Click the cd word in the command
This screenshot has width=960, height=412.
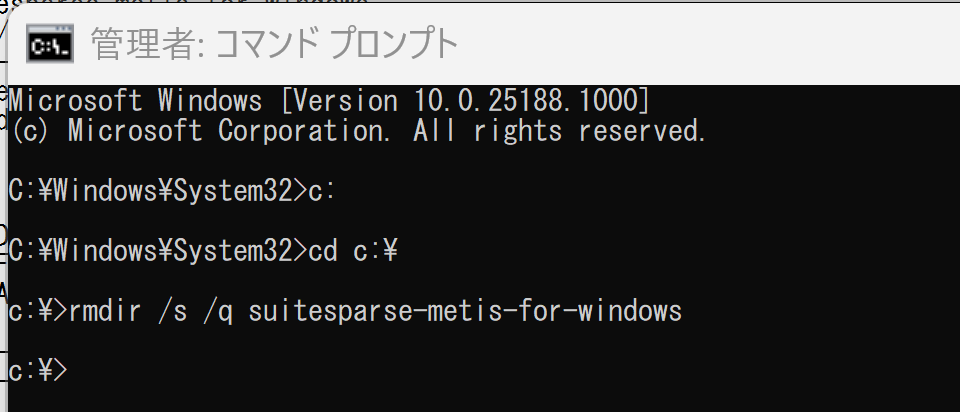(323, 251)
